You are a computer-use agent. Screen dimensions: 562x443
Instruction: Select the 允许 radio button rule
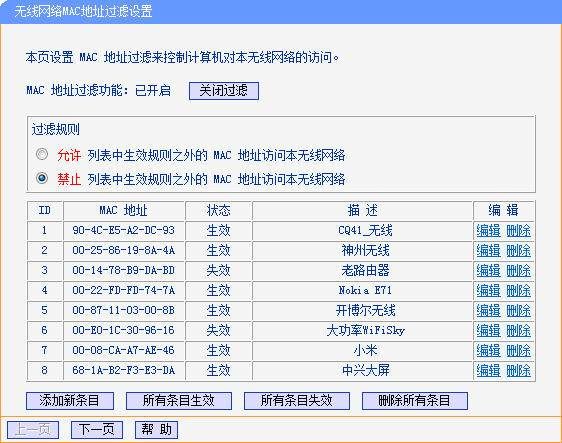tap(42, 154)
